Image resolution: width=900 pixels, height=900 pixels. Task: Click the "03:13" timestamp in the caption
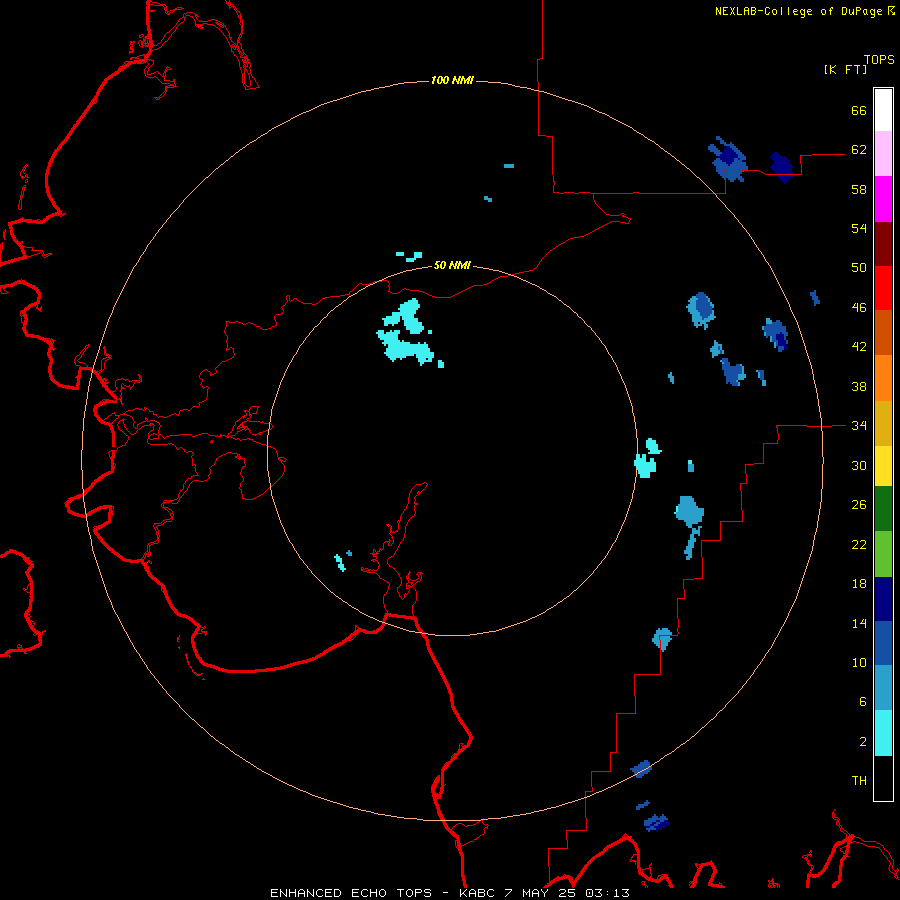(x=607, y=893)
